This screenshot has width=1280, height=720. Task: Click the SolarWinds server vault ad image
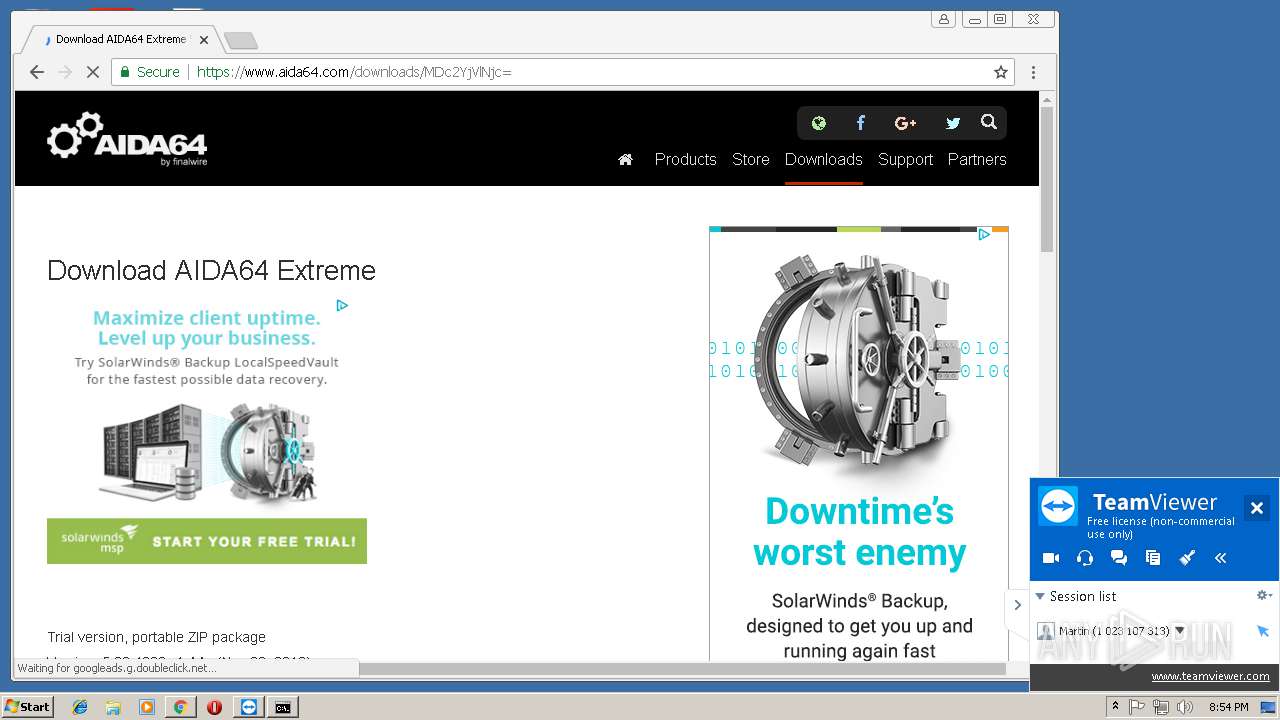tap(207, 455)
